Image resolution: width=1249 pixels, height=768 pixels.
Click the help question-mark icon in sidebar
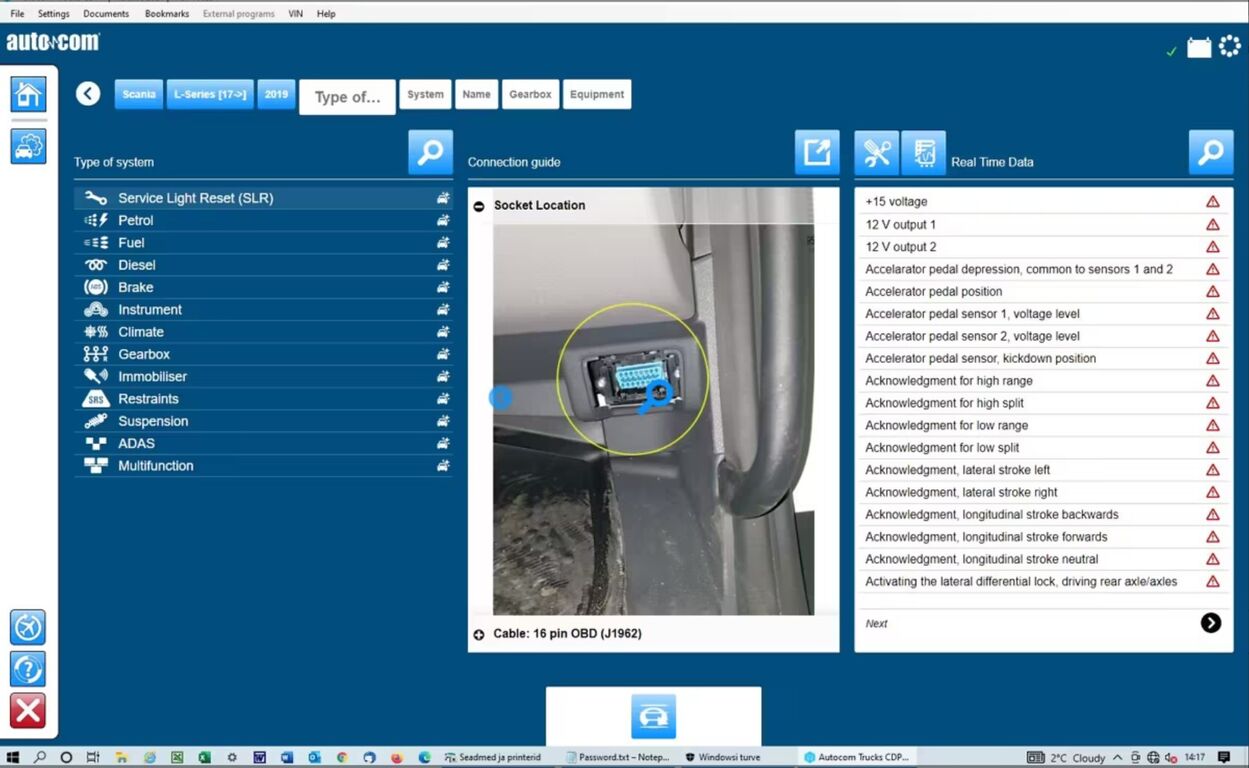[x=28, y=668]
